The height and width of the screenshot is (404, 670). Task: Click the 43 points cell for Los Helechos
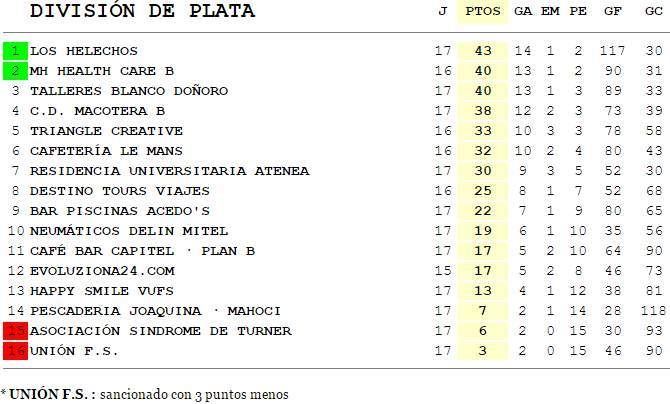click(x=484, y=51)
